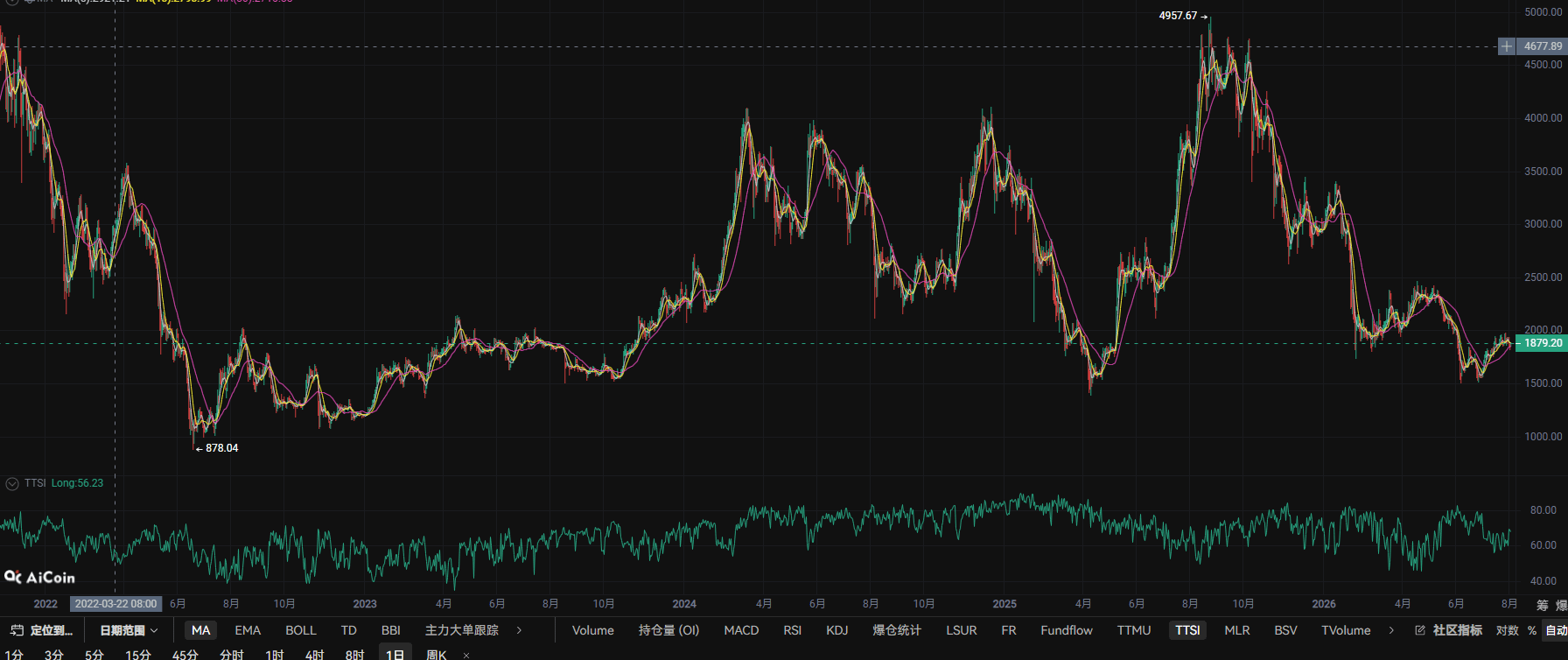Enable the MACD sub-indicator
This screenshot has width=1568, height=660.
742,630
